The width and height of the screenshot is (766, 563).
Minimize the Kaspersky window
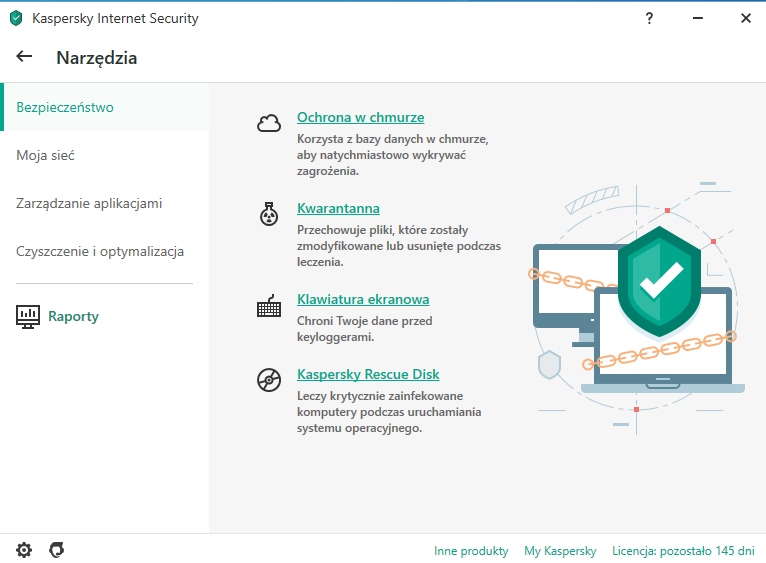click(698, 19)
